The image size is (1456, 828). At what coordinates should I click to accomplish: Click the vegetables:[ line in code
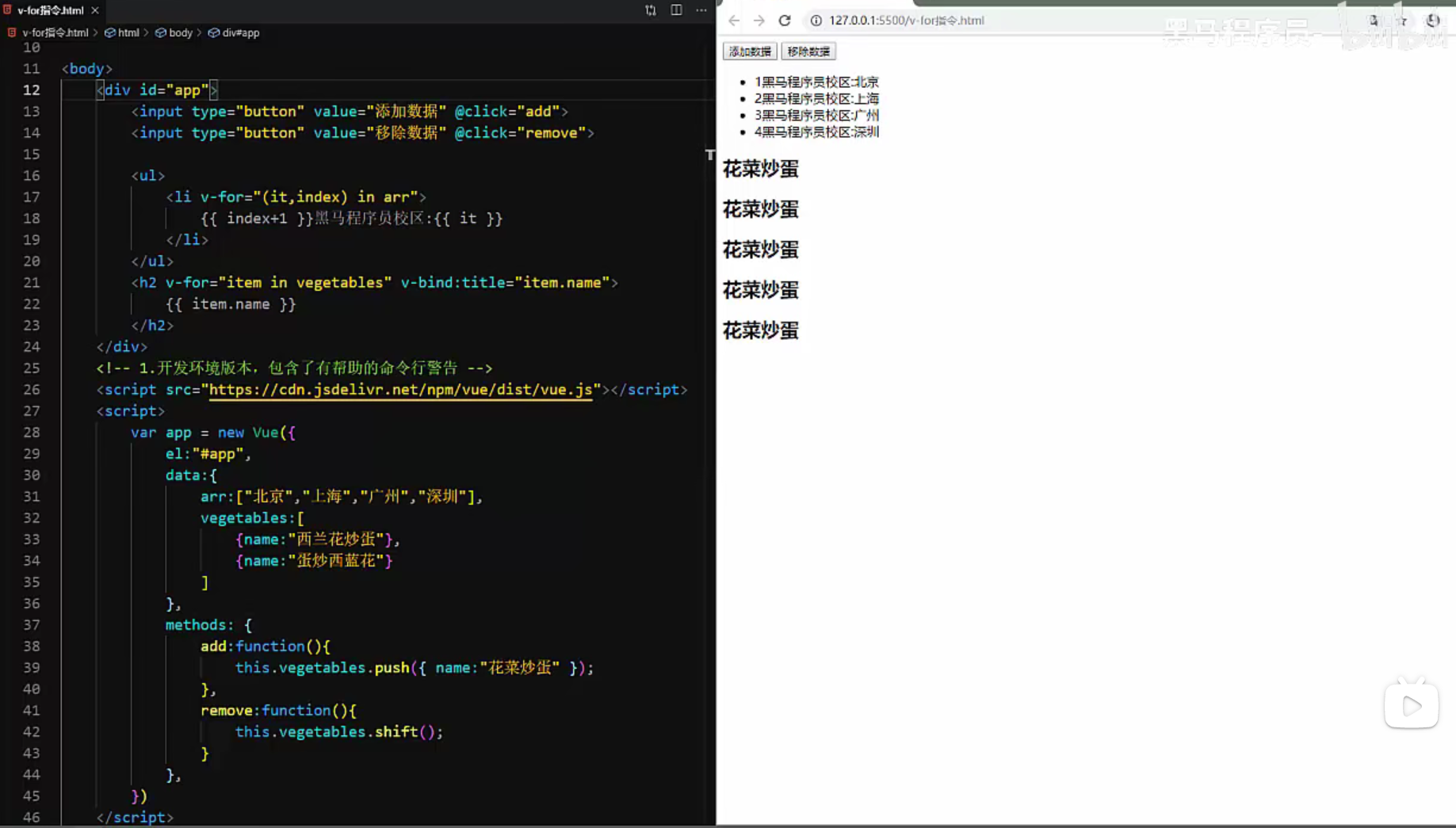point(252,518)
